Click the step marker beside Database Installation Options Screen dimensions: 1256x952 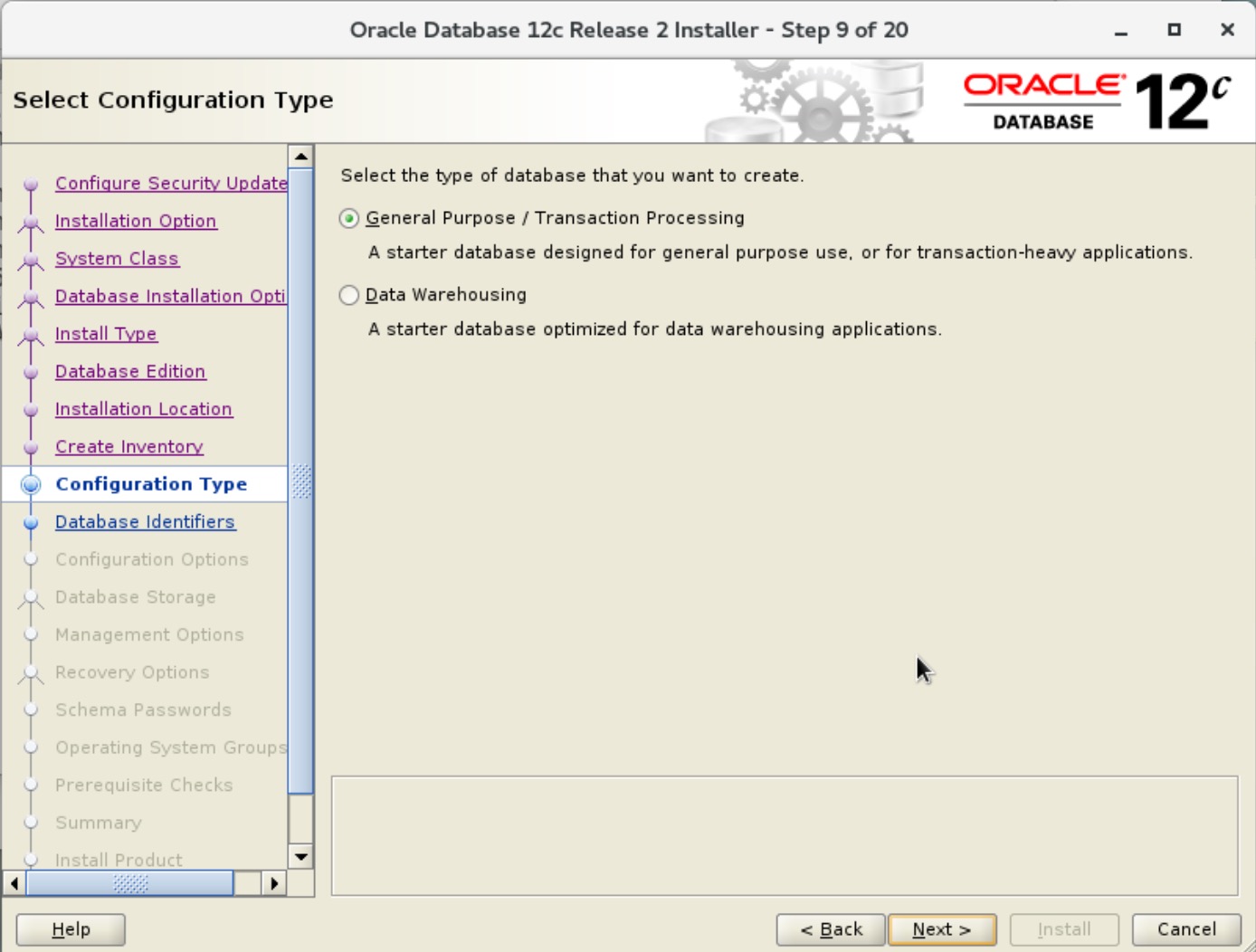pyautogui.click(x=31, y=298)
